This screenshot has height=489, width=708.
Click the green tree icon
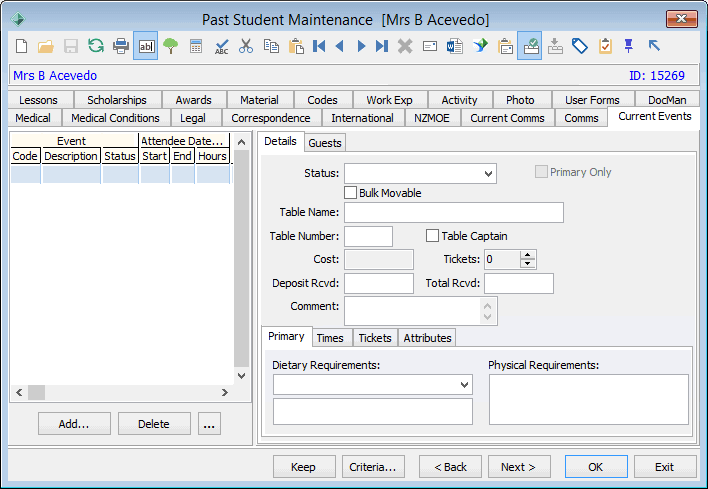tap(170, 46)
